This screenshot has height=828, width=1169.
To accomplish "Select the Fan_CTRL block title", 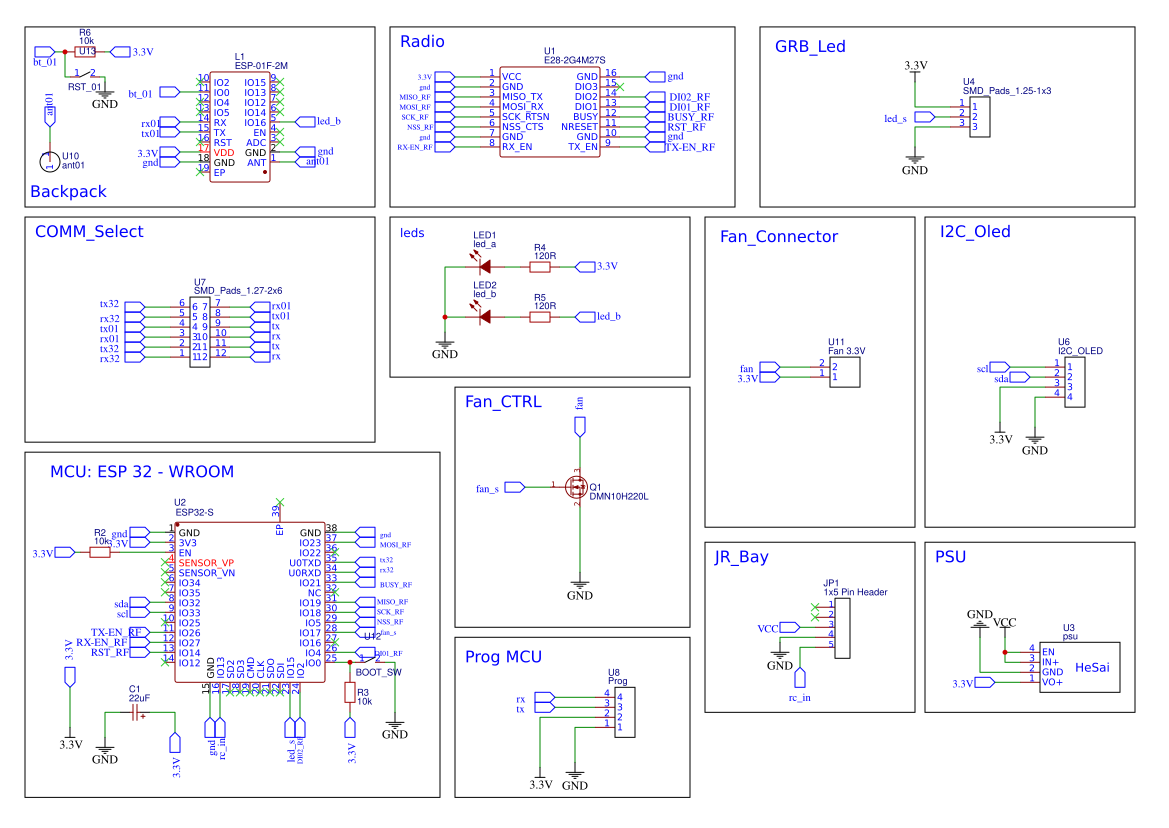I will pos(503,402).
